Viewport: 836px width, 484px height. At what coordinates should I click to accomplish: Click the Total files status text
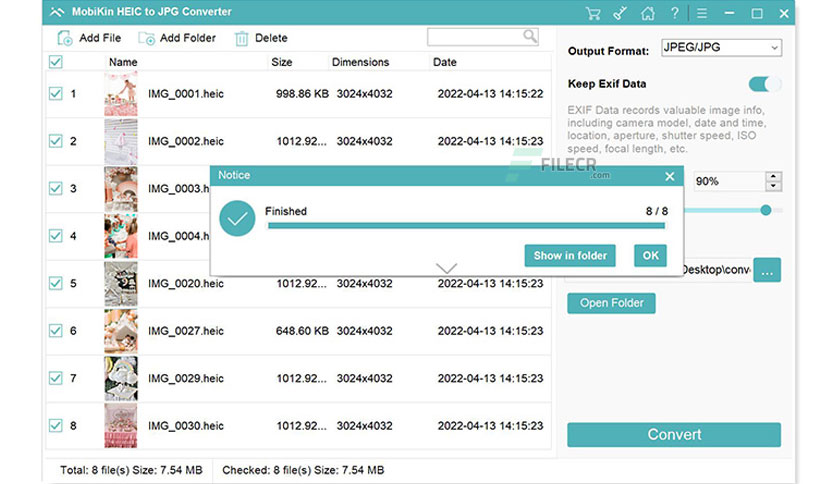pyautogui.click(x=131, y=471)
